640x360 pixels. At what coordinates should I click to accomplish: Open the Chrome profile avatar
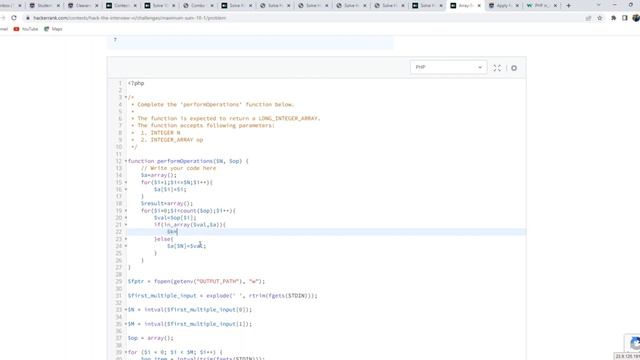[636, 18]
